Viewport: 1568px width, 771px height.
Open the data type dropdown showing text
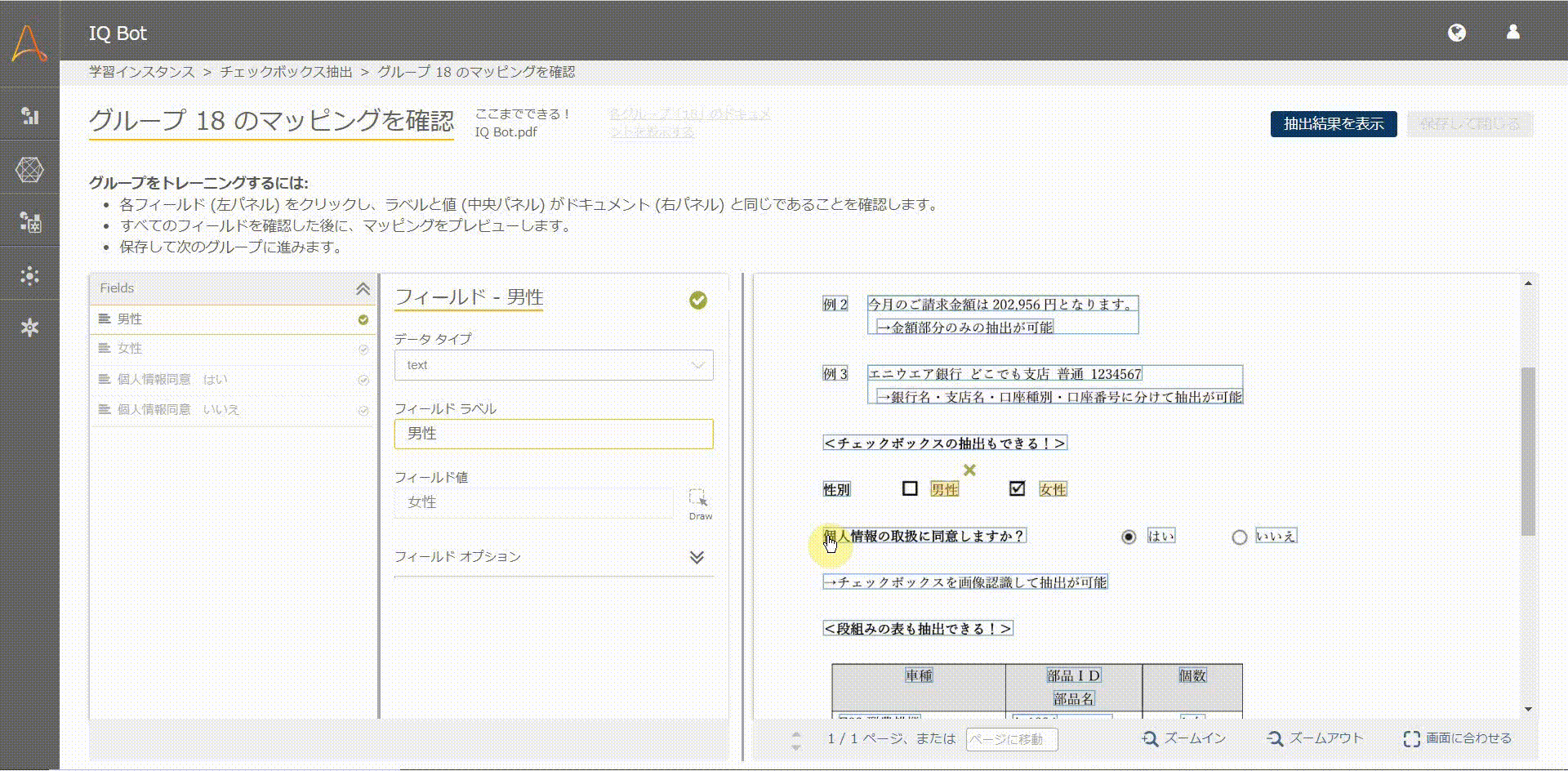(x=554, y=365)
